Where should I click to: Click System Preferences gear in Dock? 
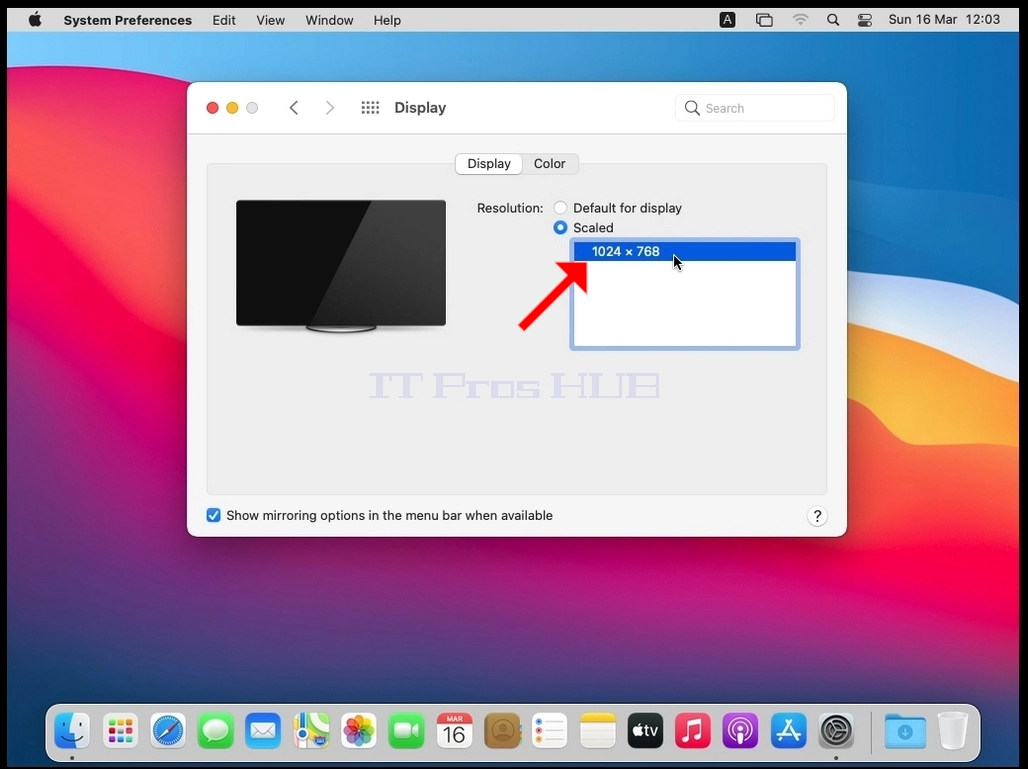[x=836, y=730]
